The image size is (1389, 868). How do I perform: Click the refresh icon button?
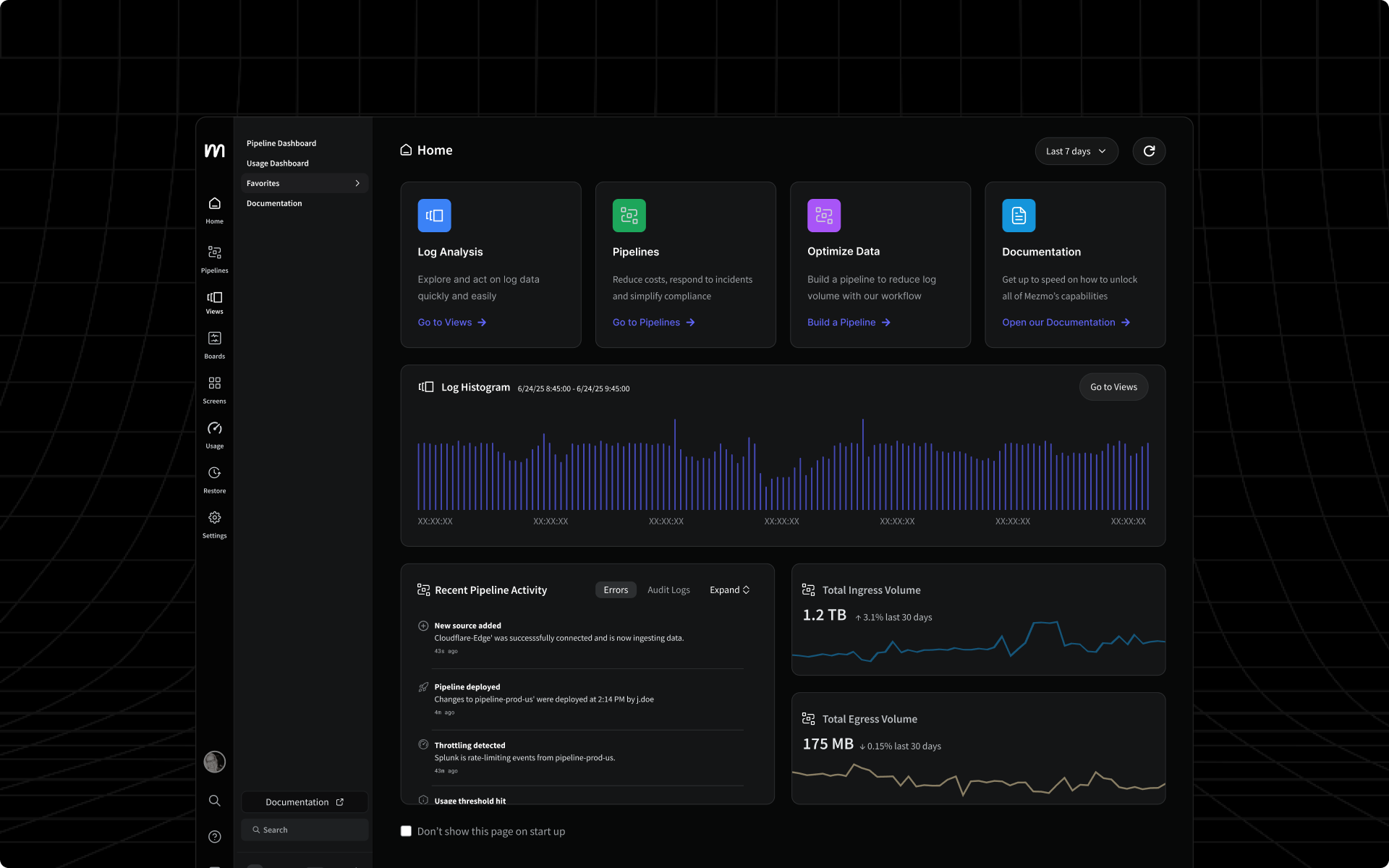(x=1149, y=151)
